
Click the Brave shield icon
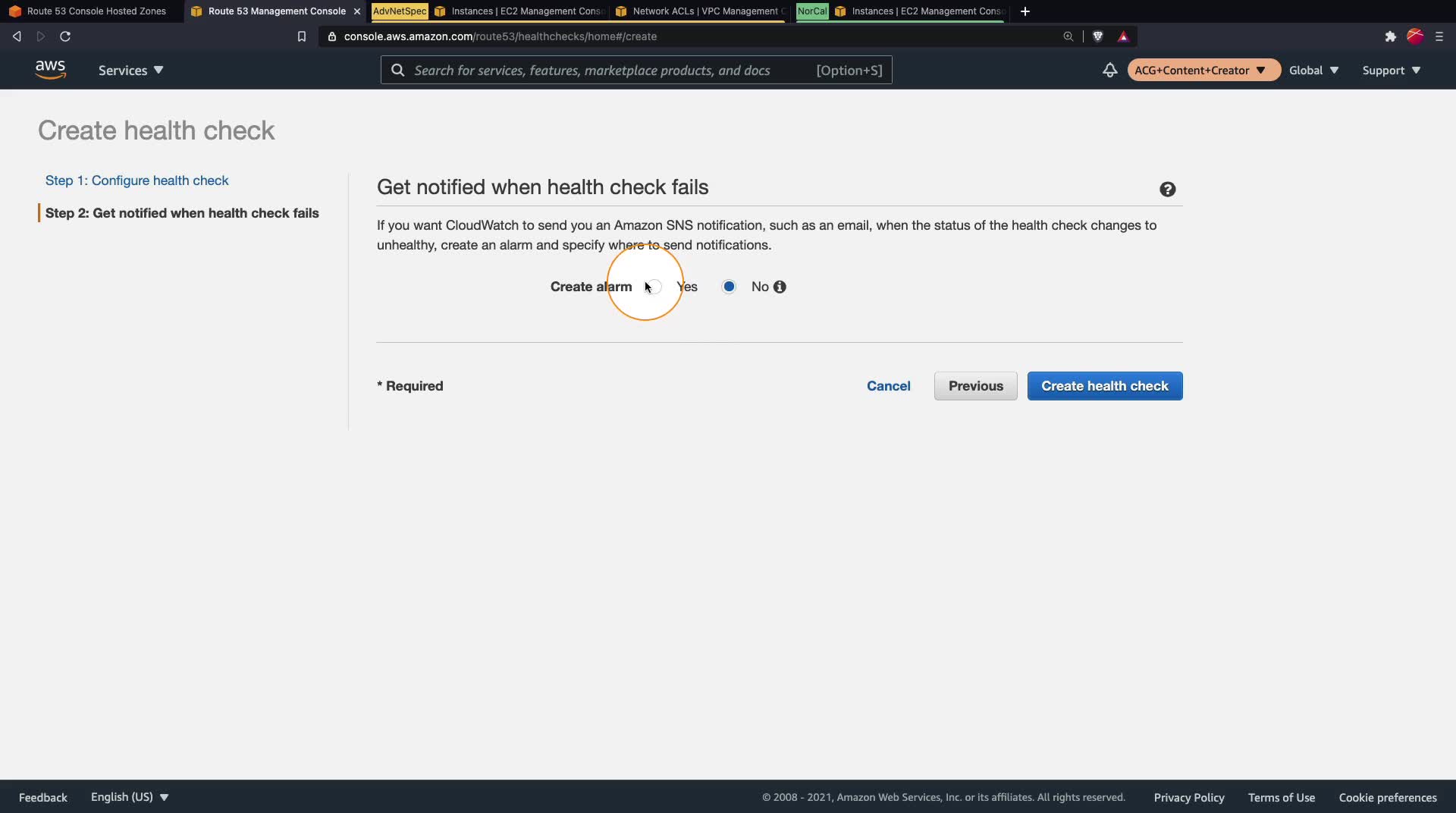point(1097,36)
